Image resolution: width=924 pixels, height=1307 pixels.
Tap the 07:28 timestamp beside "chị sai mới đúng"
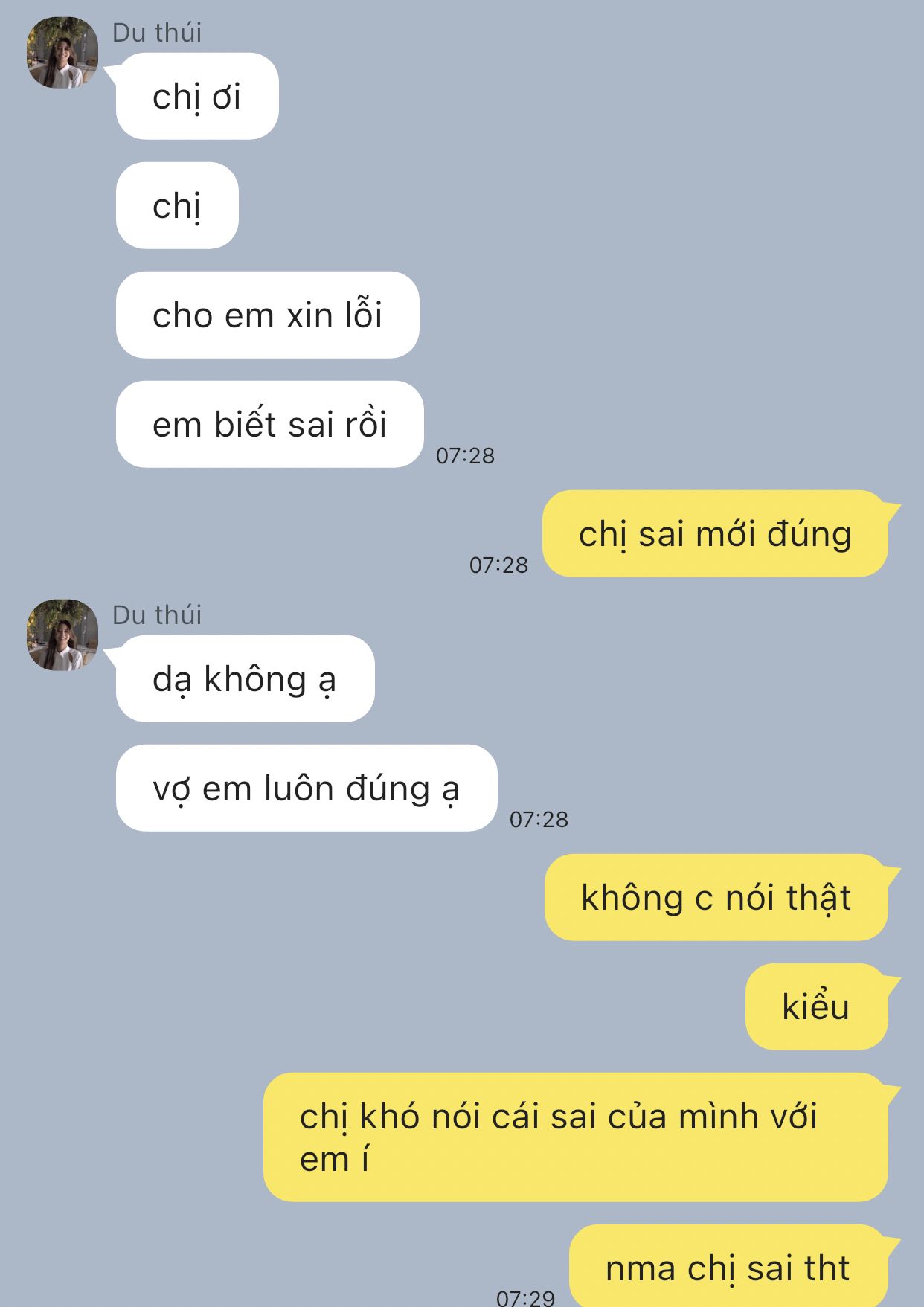click(x=498, y=565)
